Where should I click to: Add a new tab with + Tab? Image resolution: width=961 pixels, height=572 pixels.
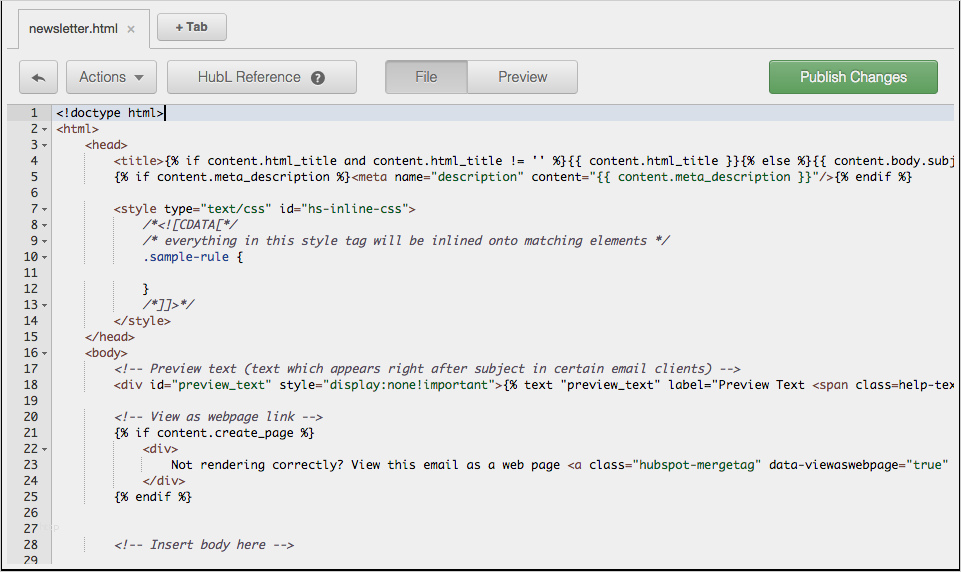pos(192,28)
